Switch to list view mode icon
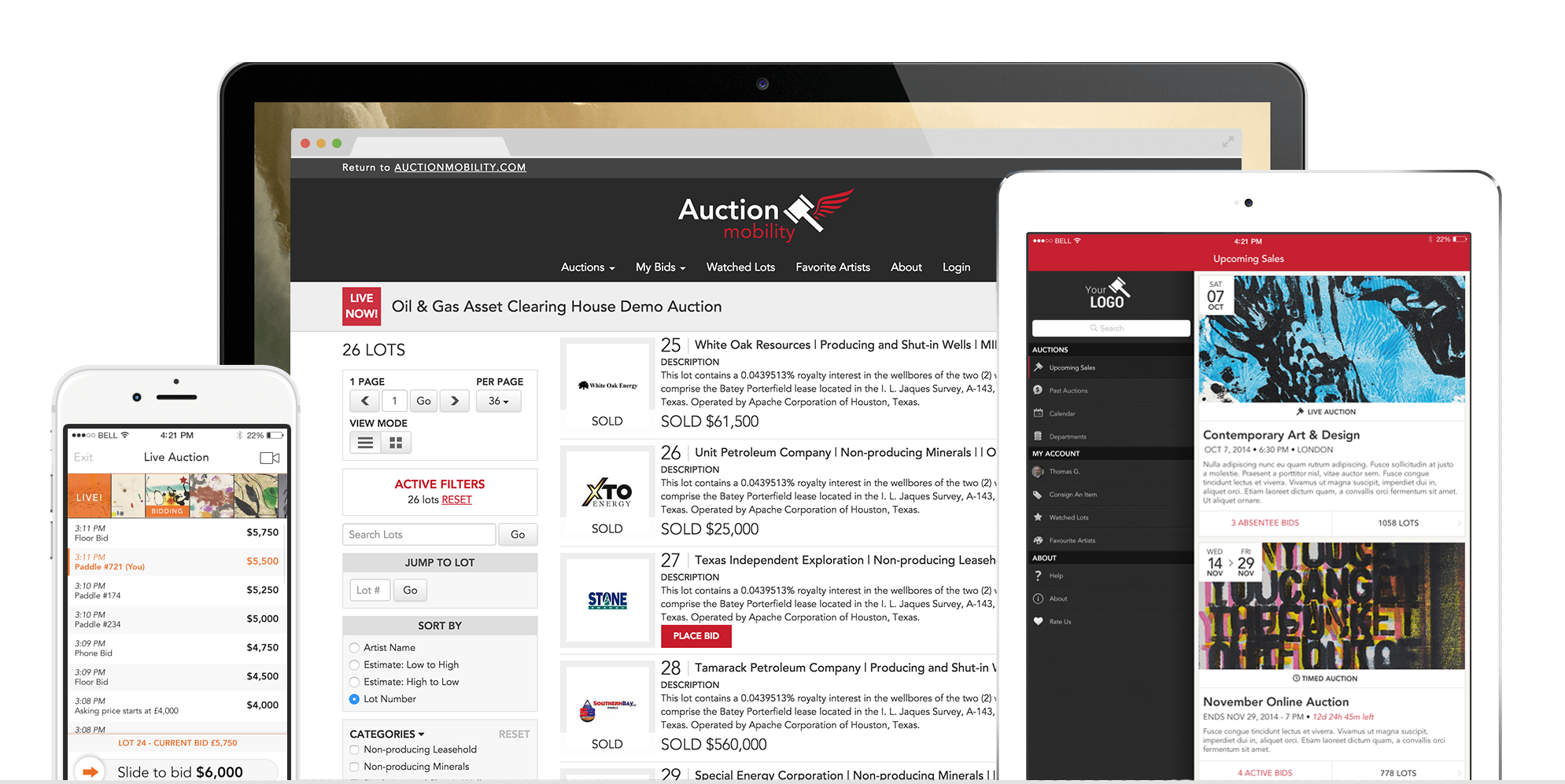Screen dimensions: 1565x784 click(x=365, y=444)
